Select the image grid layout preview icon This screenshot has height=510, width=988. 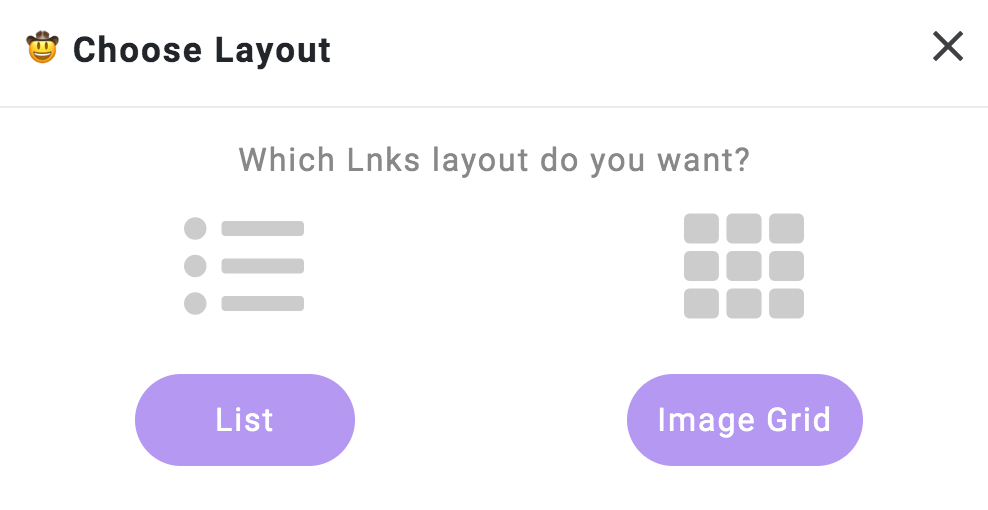tap(744, 266)
